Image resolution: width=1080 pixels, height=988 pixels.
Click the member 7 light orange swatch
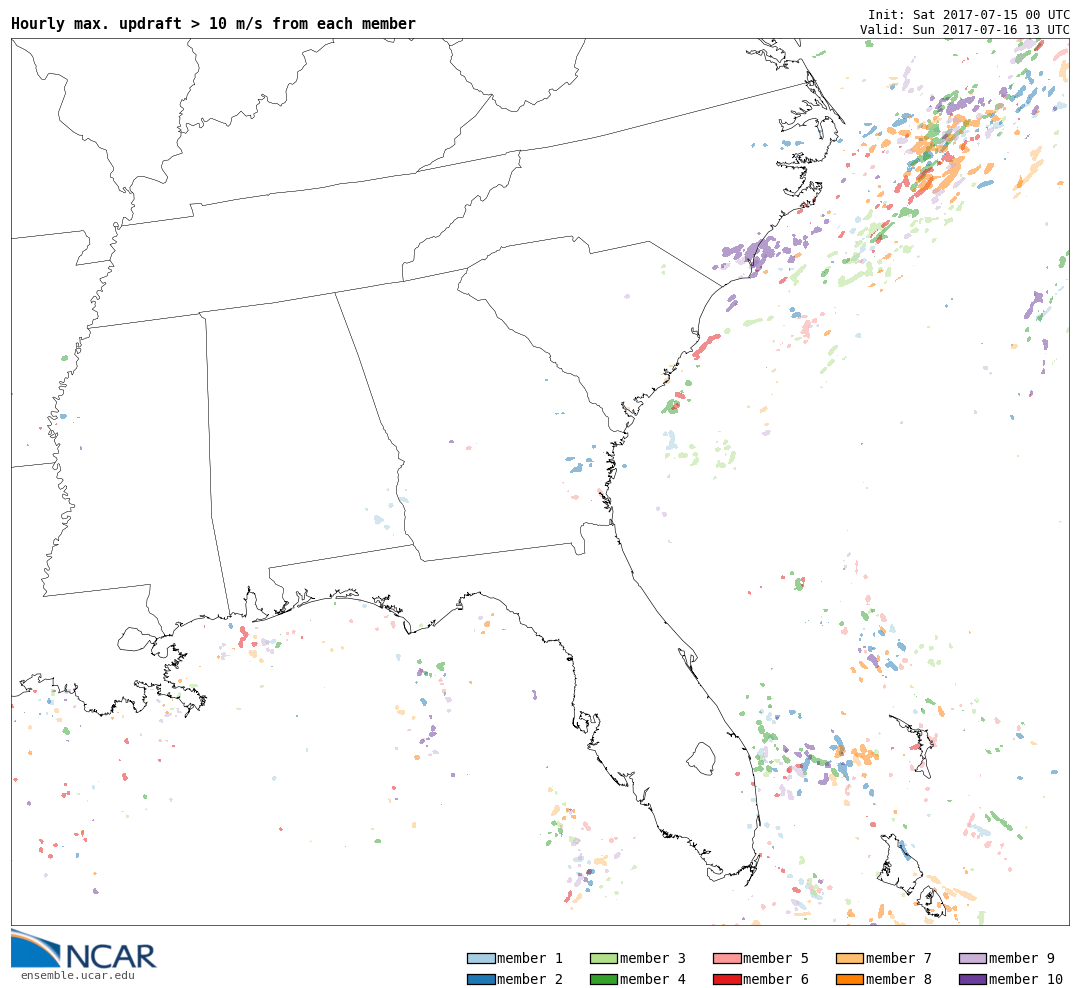(x=850, y=958)
